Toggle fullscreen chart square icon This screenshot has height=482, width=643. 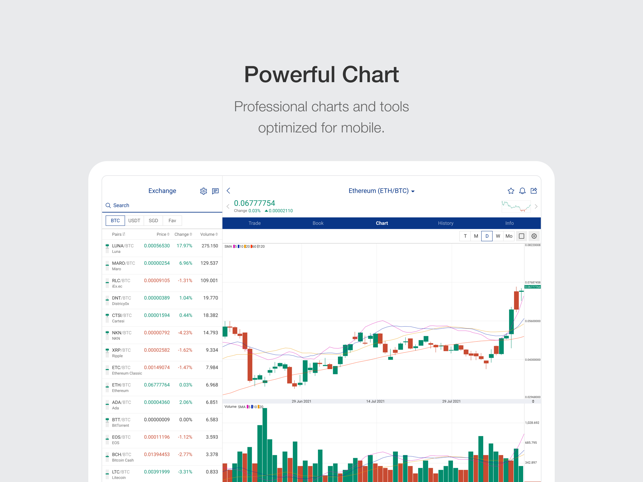point(521,236)
